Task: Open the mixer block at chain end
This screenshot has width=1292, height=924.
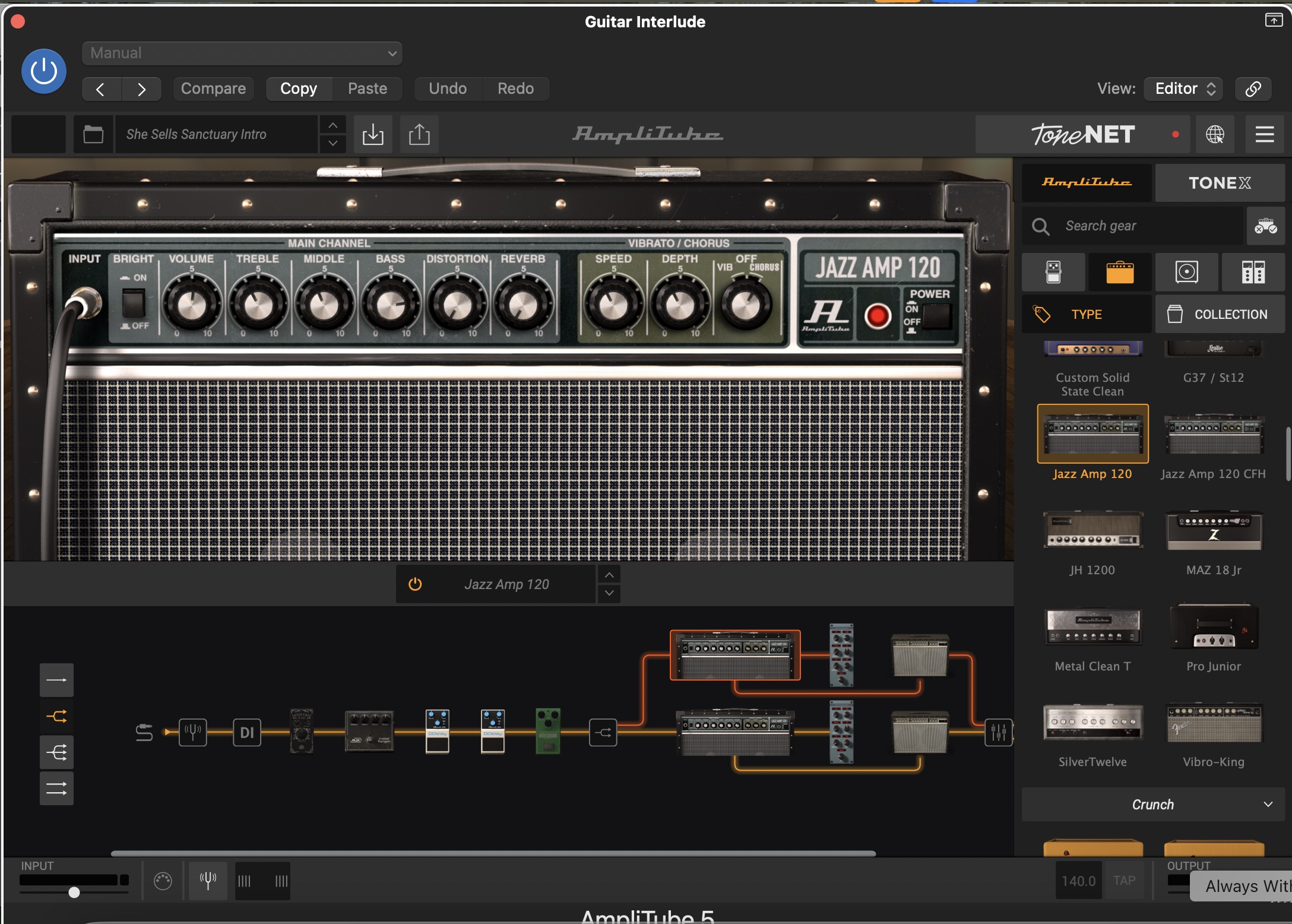Action: [999, 732]
